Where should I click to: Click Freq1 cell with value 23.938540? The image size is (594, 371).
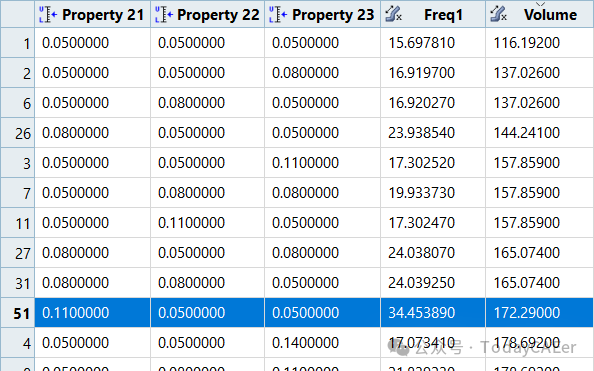coord(433,133)
